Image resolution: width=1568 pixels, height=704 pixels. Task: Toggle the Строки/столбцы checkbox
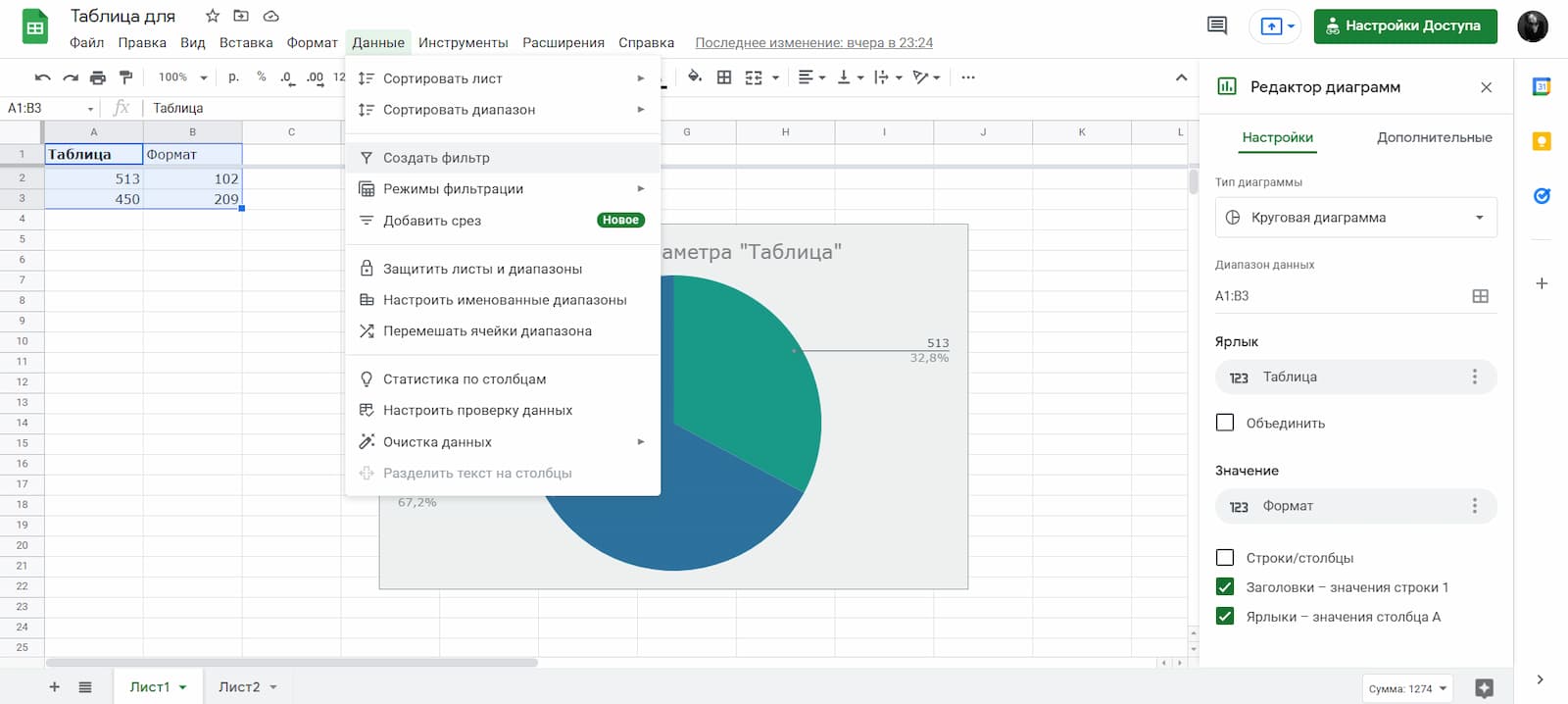1225,558
